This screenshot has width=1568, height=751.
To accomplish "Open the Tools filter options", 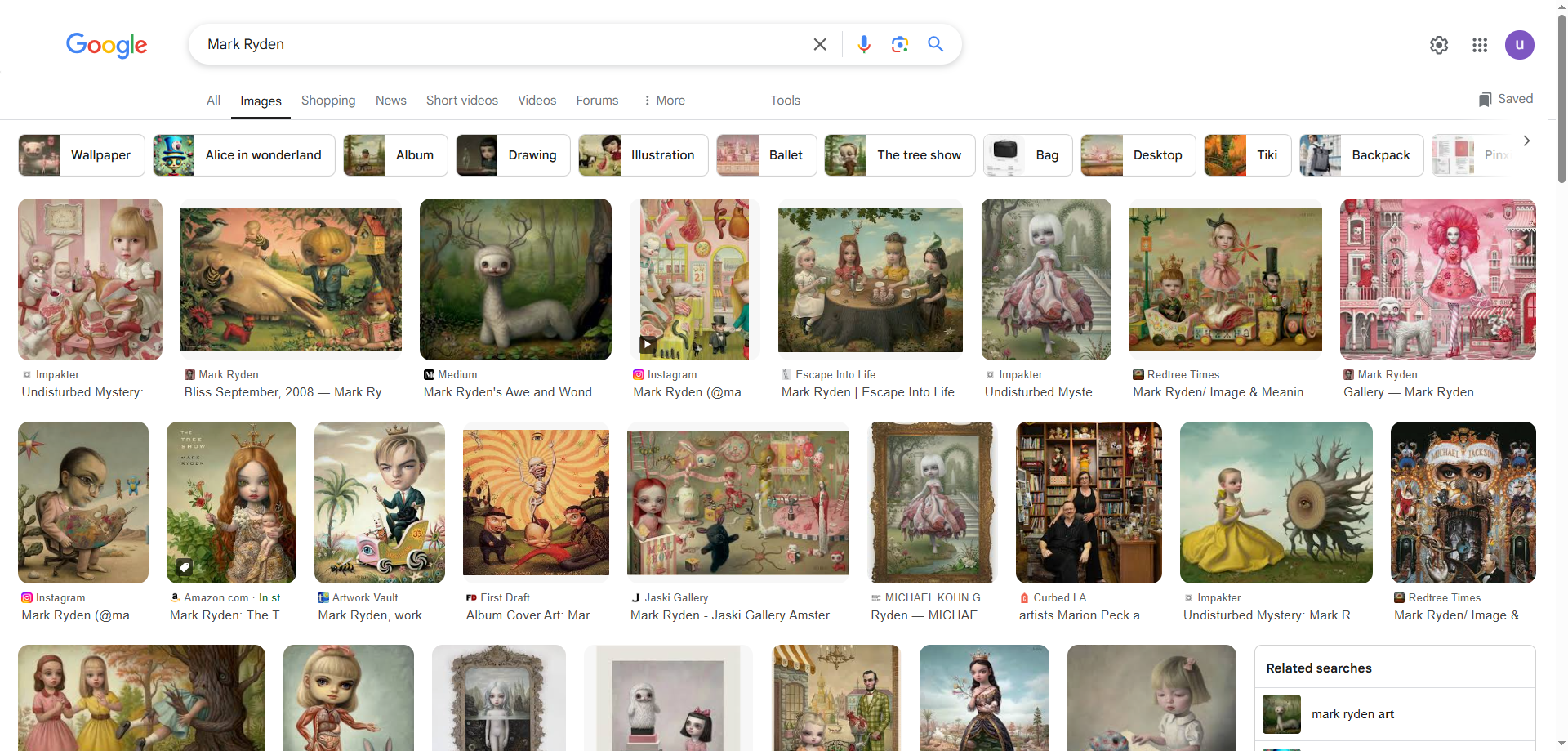I will coord(785,101).
